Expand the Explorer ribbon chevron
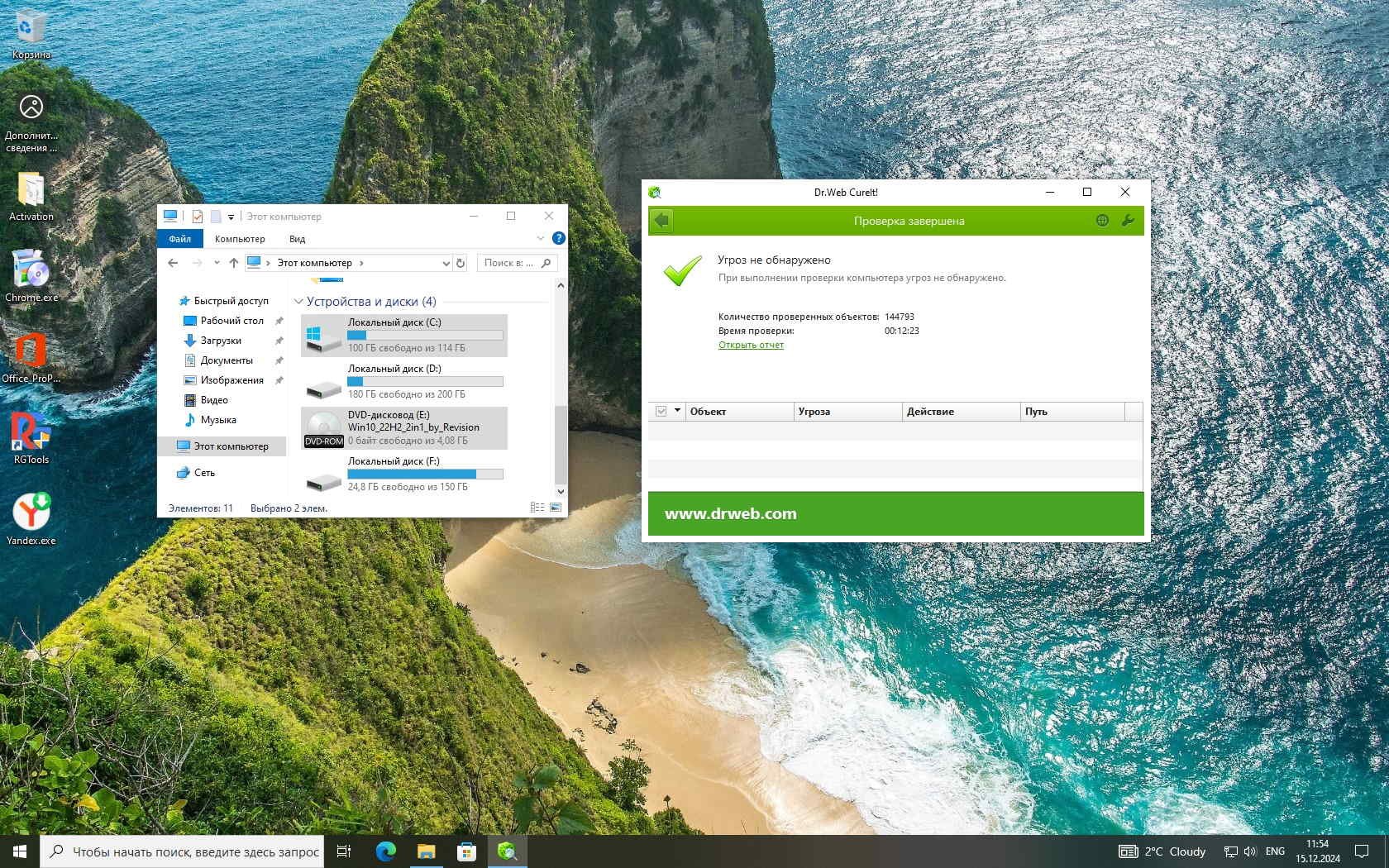 541,238
